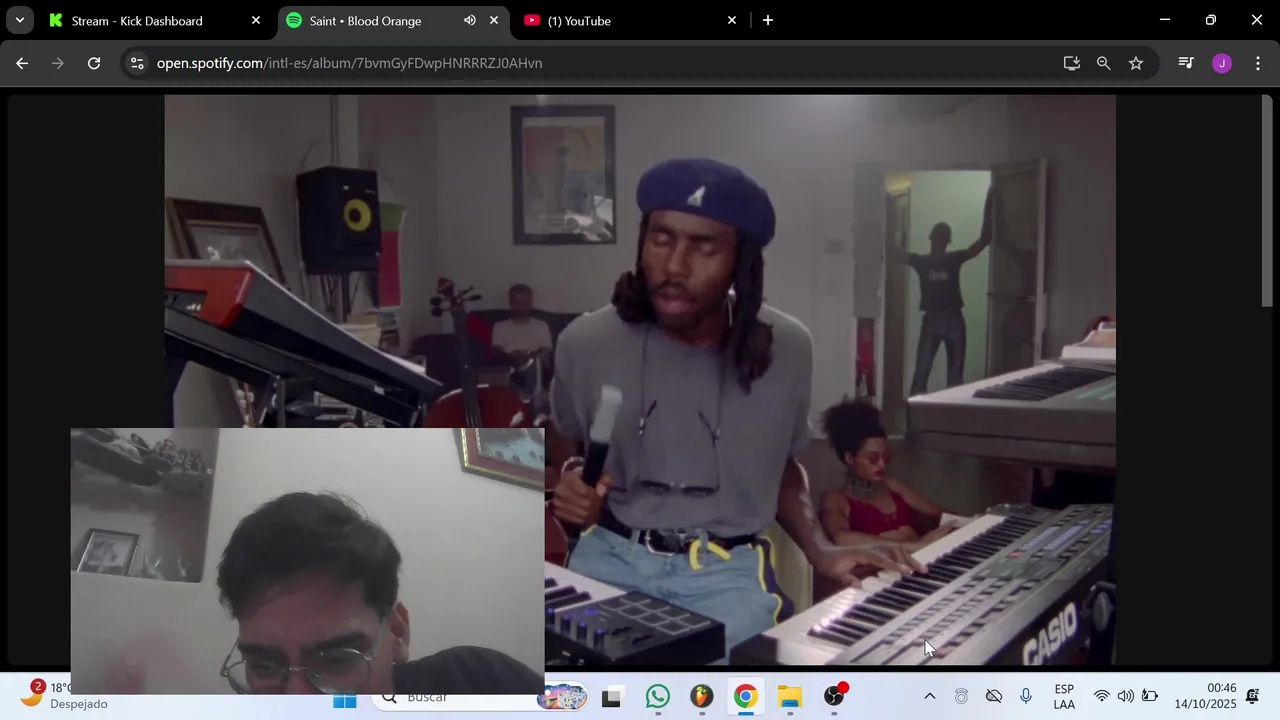Open the Windows Start menu

tap(345, 697)
